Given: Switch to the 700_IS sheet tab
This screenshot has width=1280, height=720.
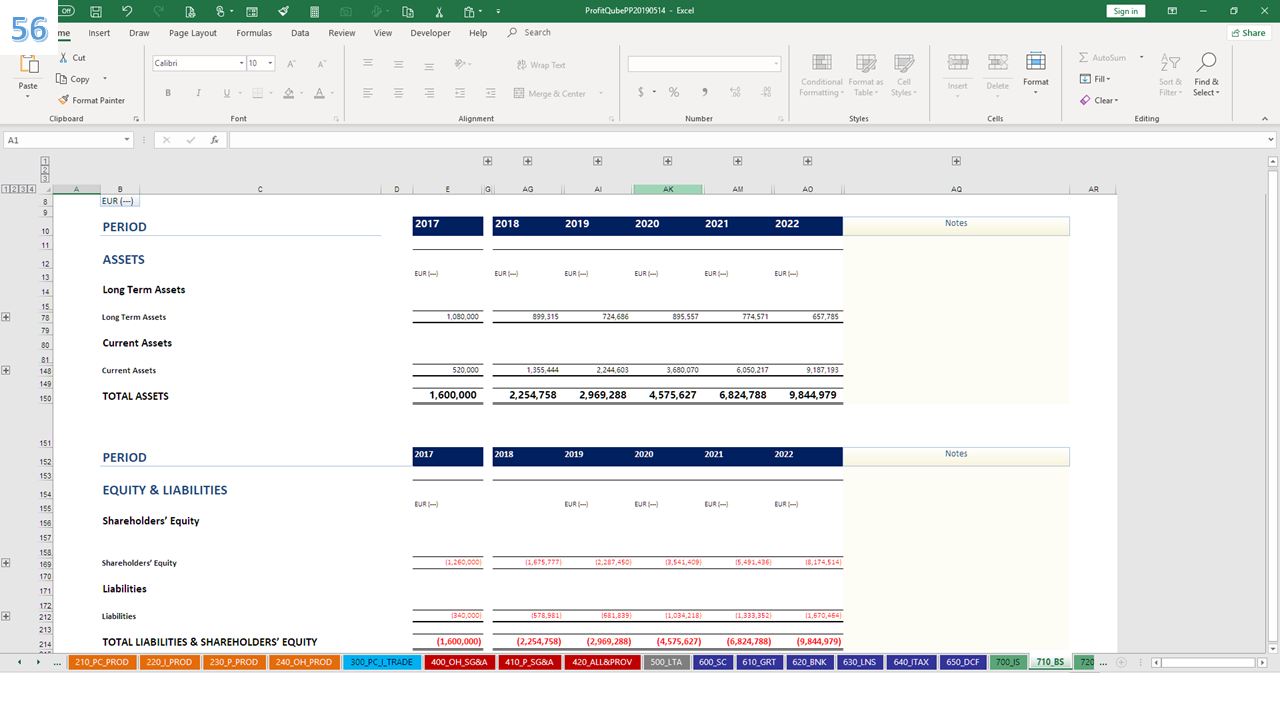Looking at the screenshot, I should pos(1008,662).
